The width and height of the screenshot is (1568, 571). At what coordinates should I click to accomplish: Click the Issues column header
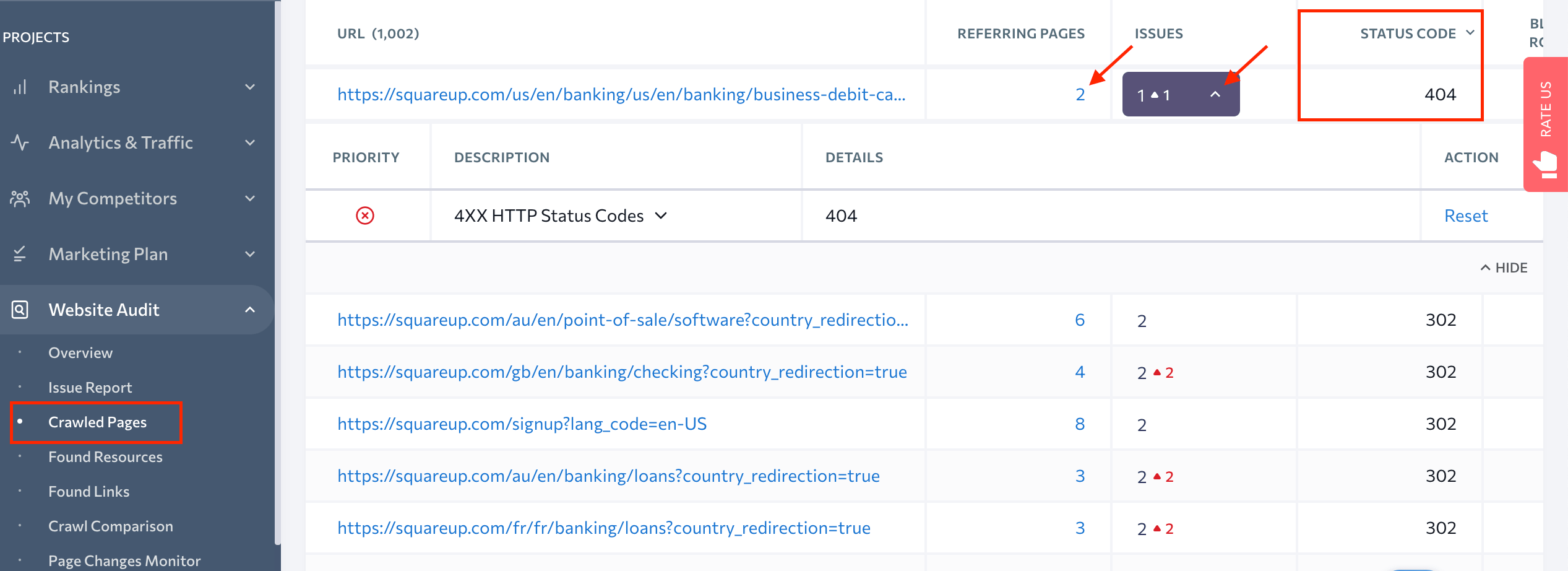(x=1158, y=33)
